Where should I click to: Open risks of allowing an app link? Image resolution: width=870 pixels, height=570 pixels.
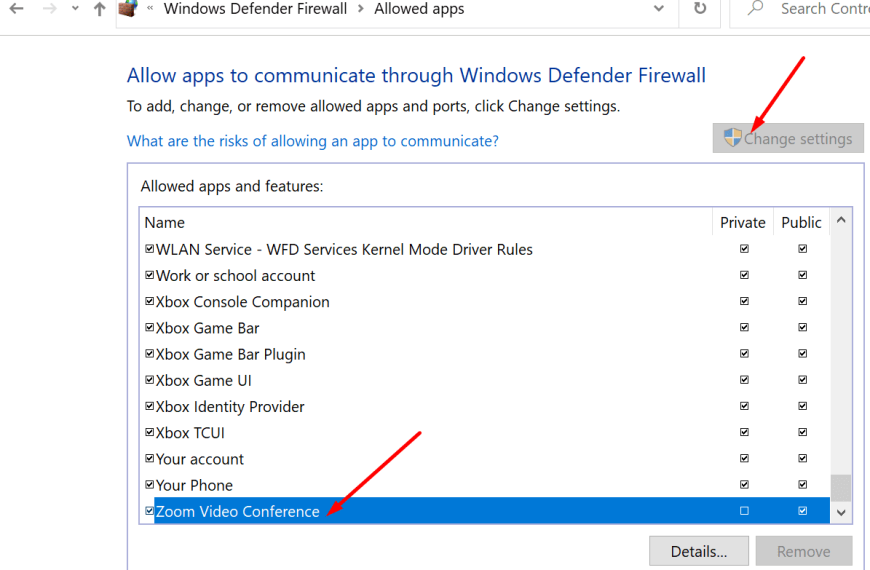coord(312,141)
